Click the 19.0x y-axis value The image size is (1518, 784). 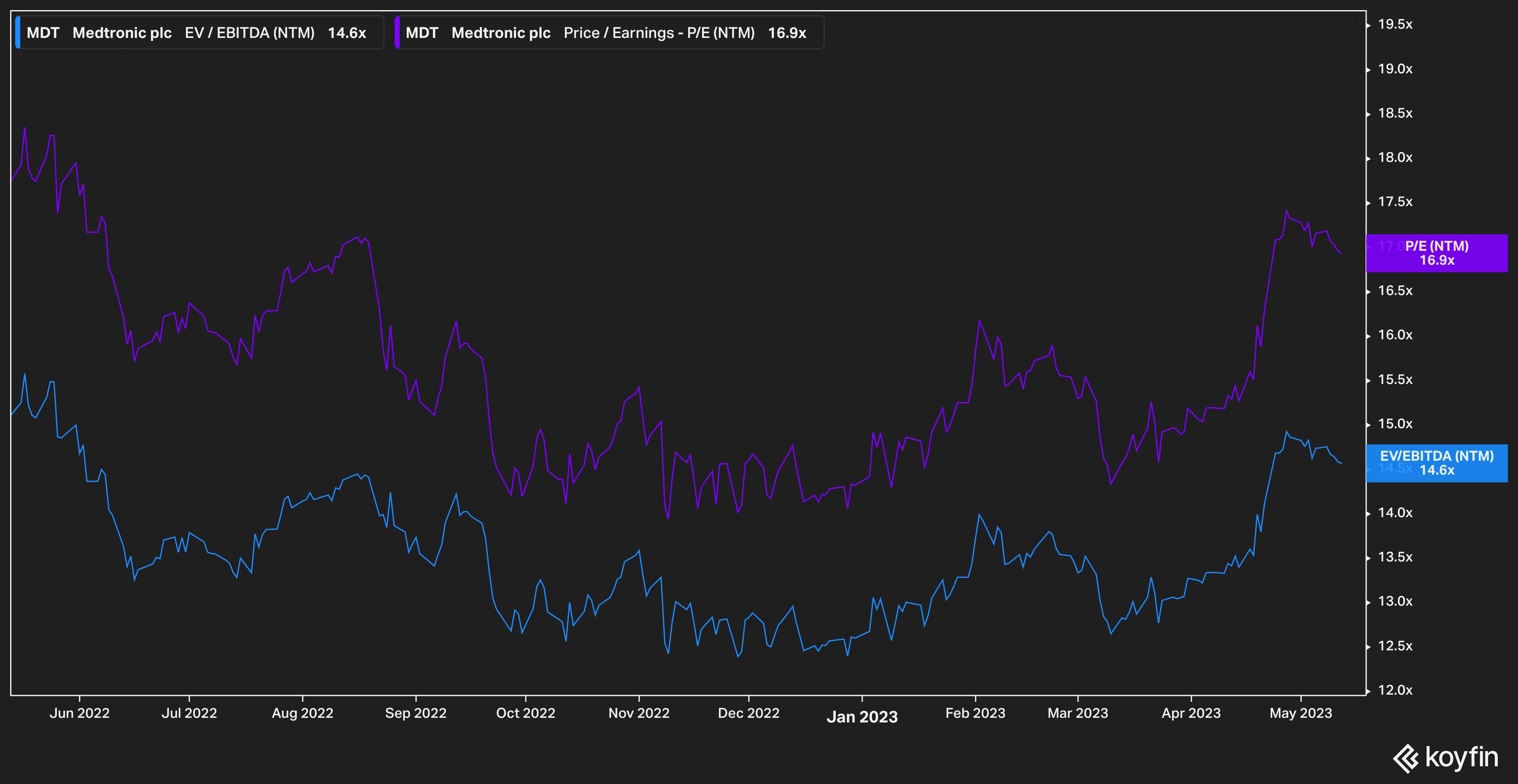[1395, 69]
